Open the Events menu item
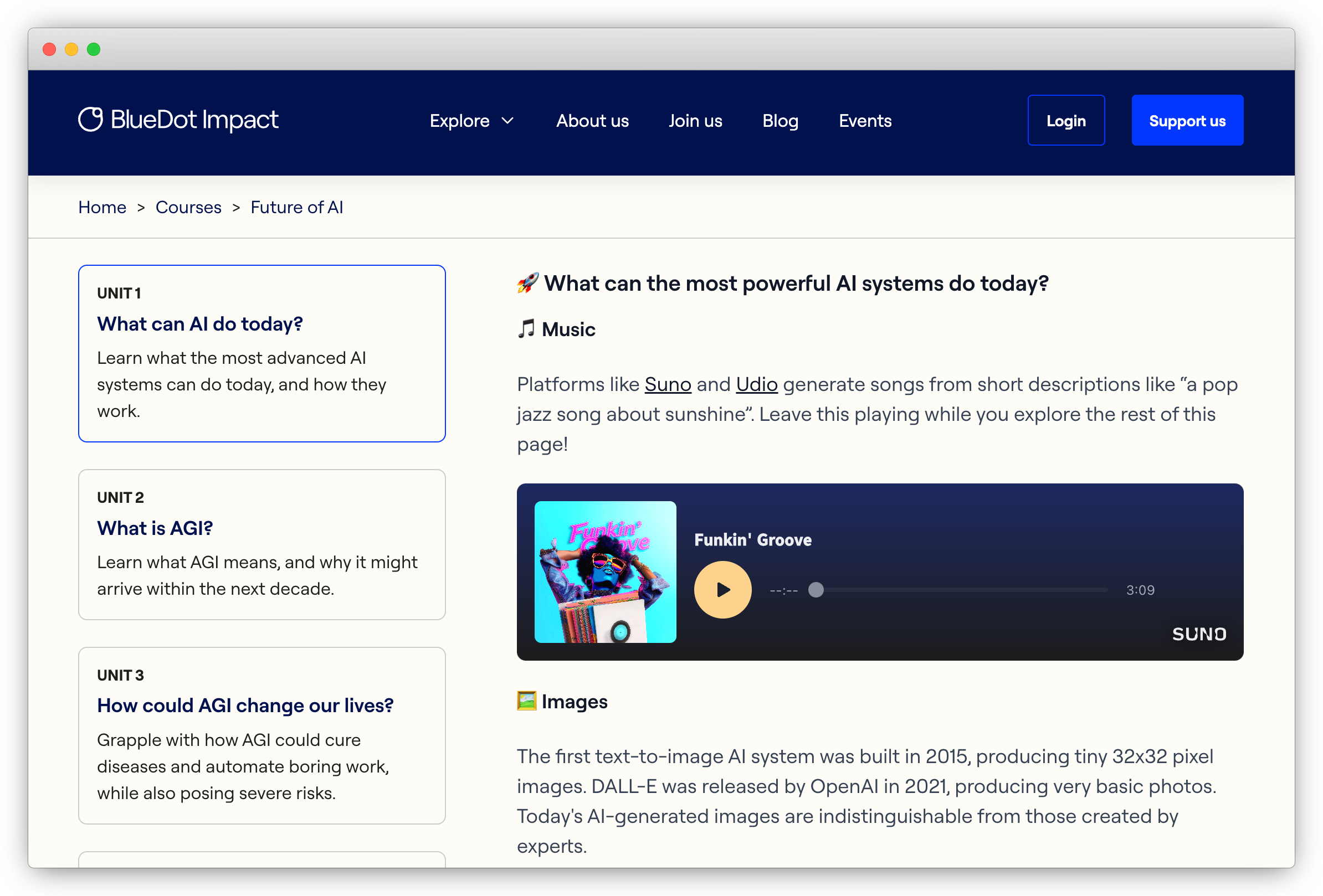 pyautogui.click(x=865, y=121)
